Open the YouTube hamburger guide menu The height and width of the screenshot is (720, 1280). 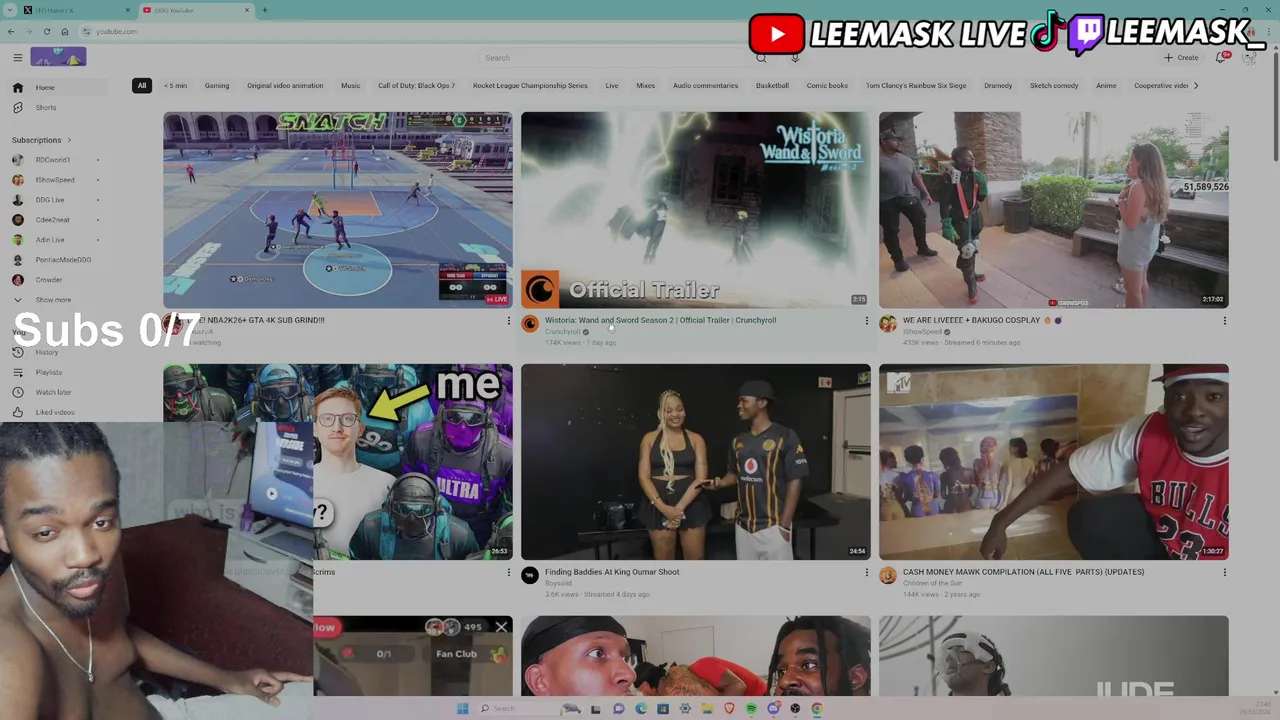point(18,58)
